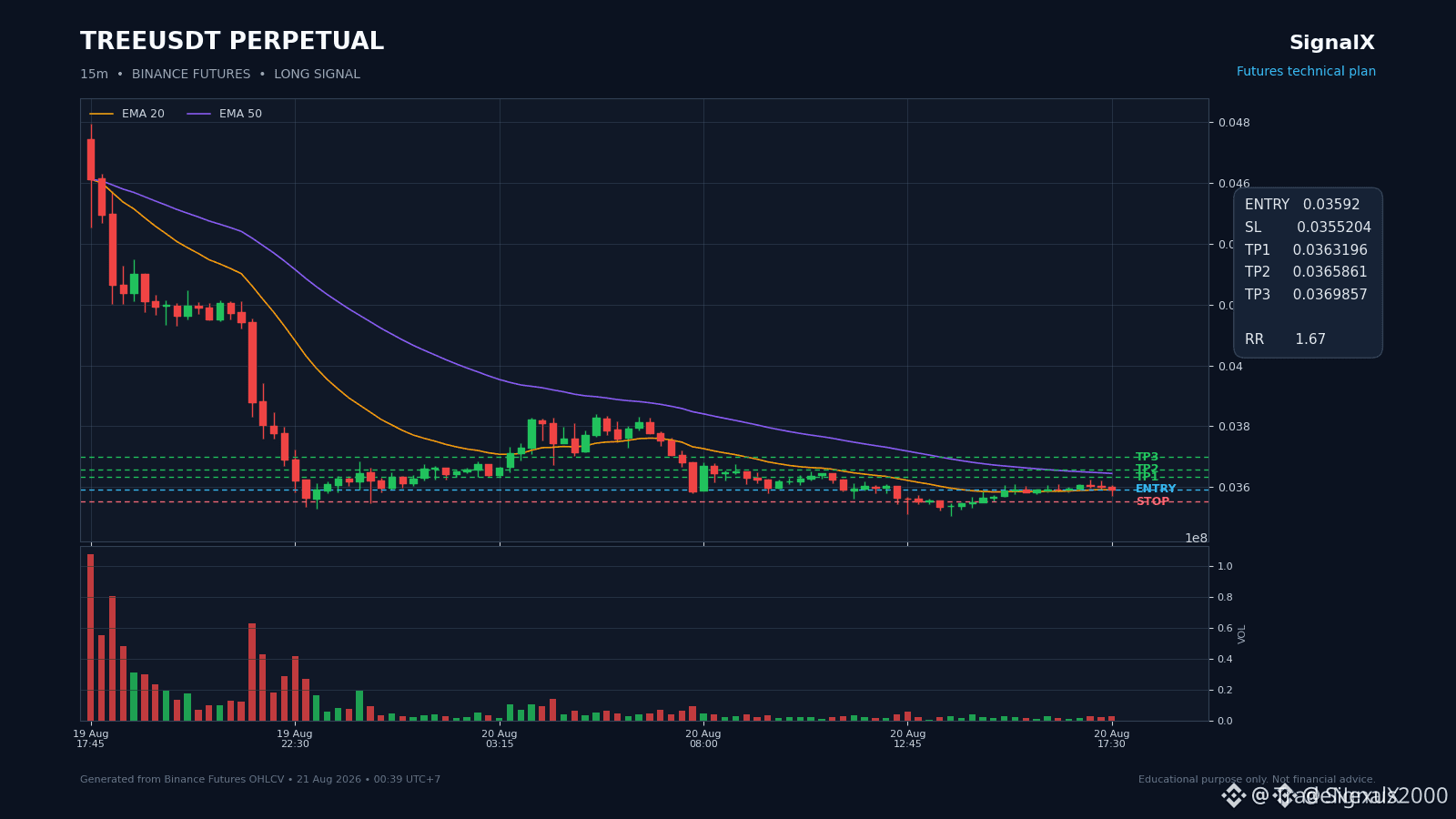
Task: Click the 'Generated from Binance Futures OHLCV' footer text
Action: [260, 780]
